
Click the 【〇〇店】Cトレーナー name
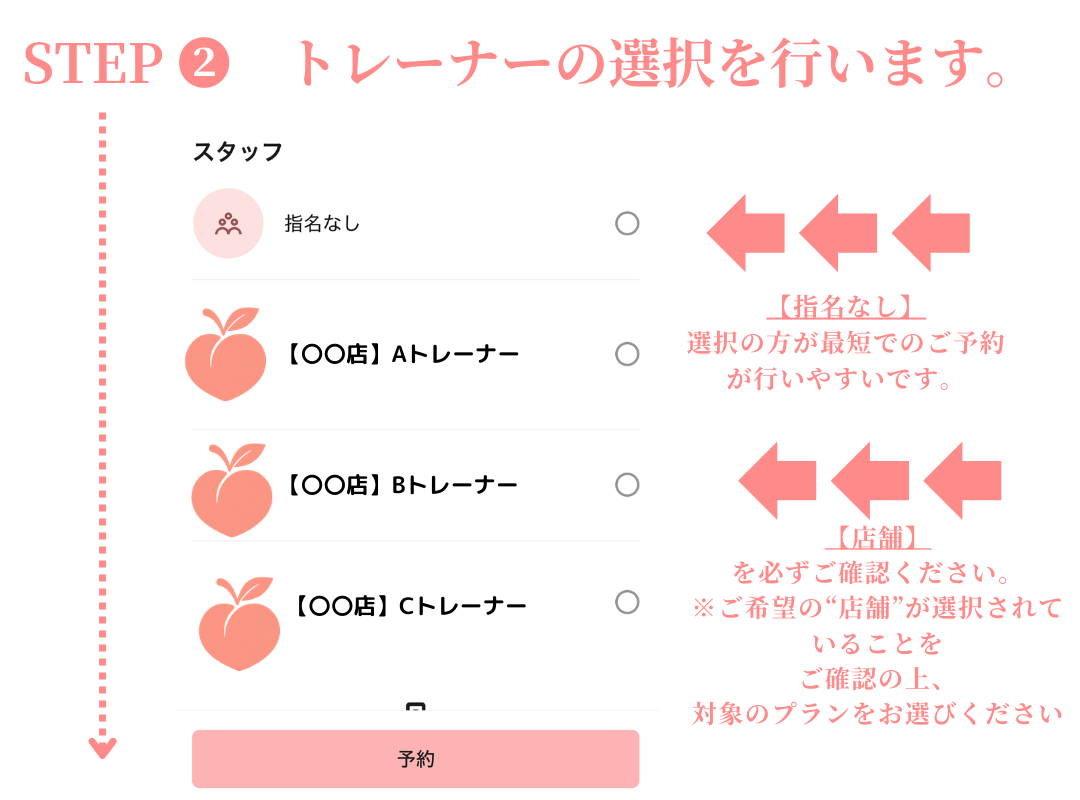tap(409, 606)
